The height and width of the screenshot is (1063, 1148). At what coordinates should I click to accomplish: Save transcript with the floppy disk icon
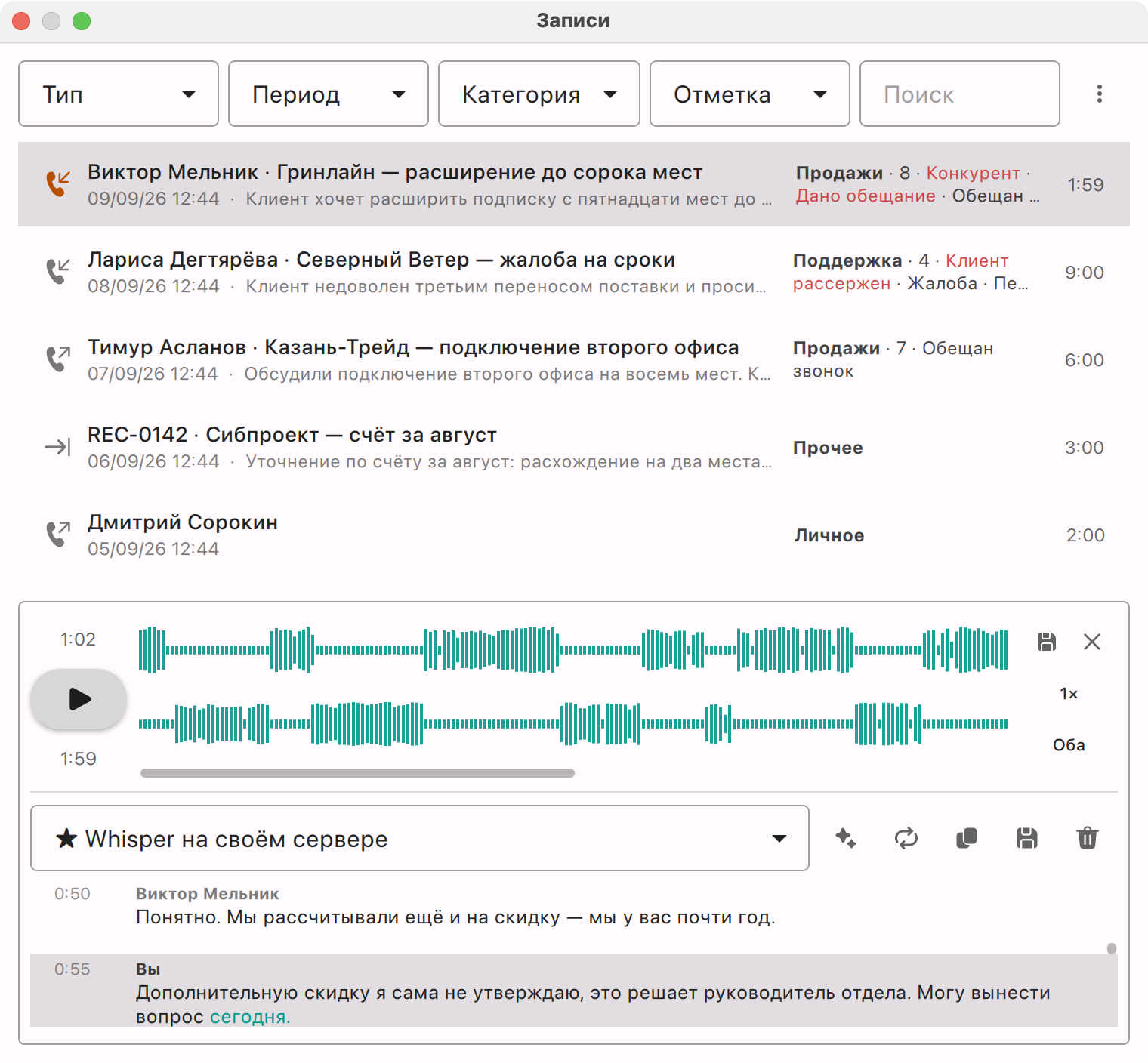pyautogui.click(x=1027, y=838)
